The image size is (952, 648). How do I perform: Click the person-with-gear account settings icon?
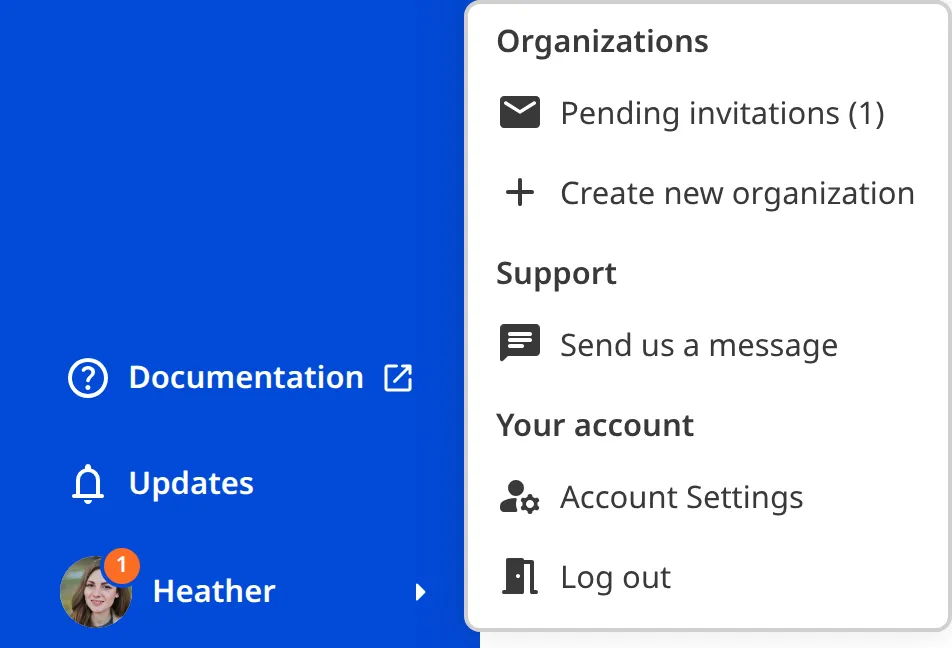(520, 497)
